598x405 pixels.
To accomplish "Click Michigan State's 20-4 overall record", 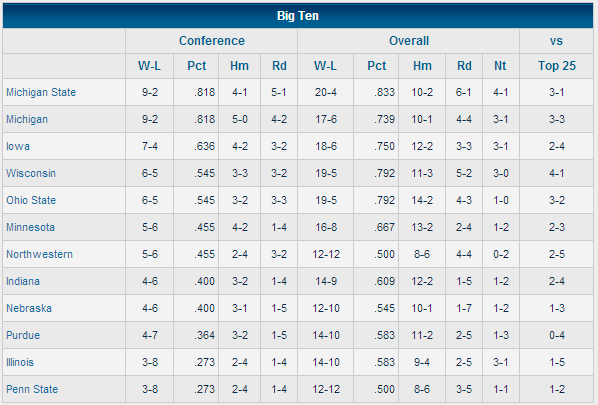I will 326,92.
